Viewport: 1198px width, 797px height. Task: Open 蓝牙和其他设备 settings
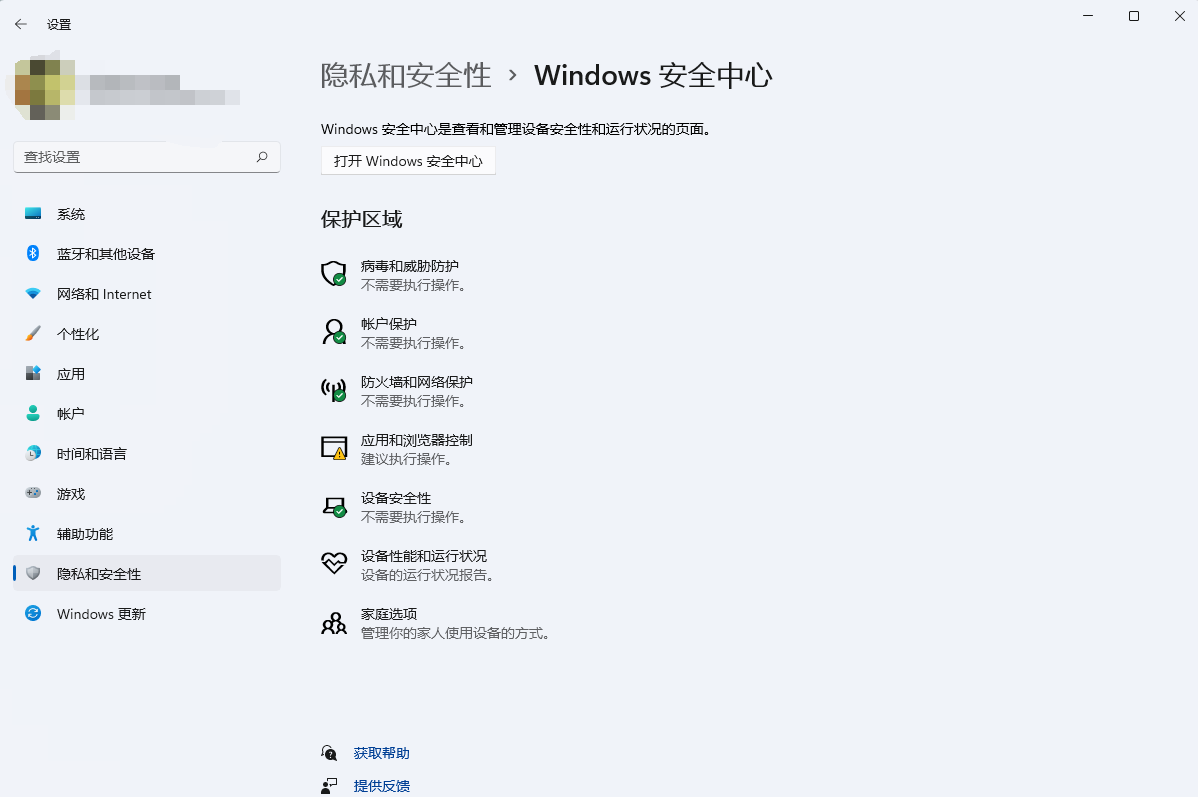pos(105,254)
